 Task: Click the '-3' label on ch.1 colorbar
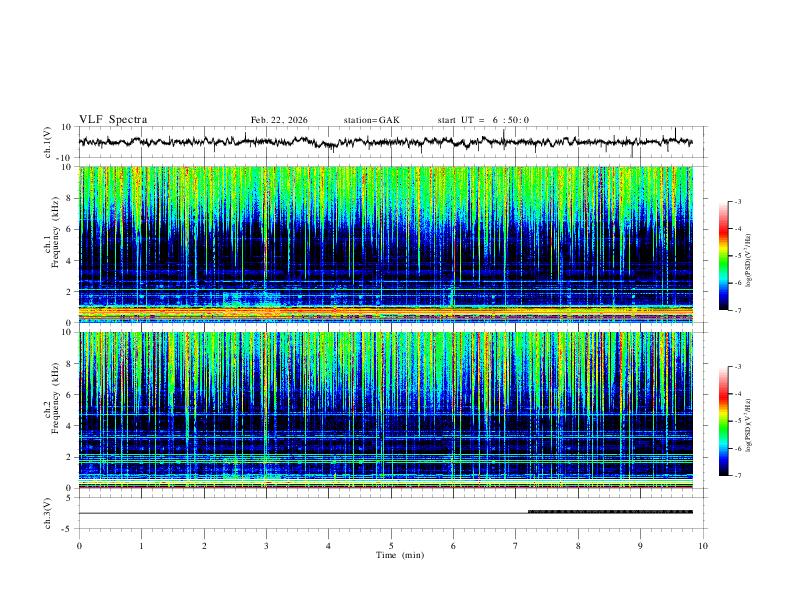coord(737,201)
